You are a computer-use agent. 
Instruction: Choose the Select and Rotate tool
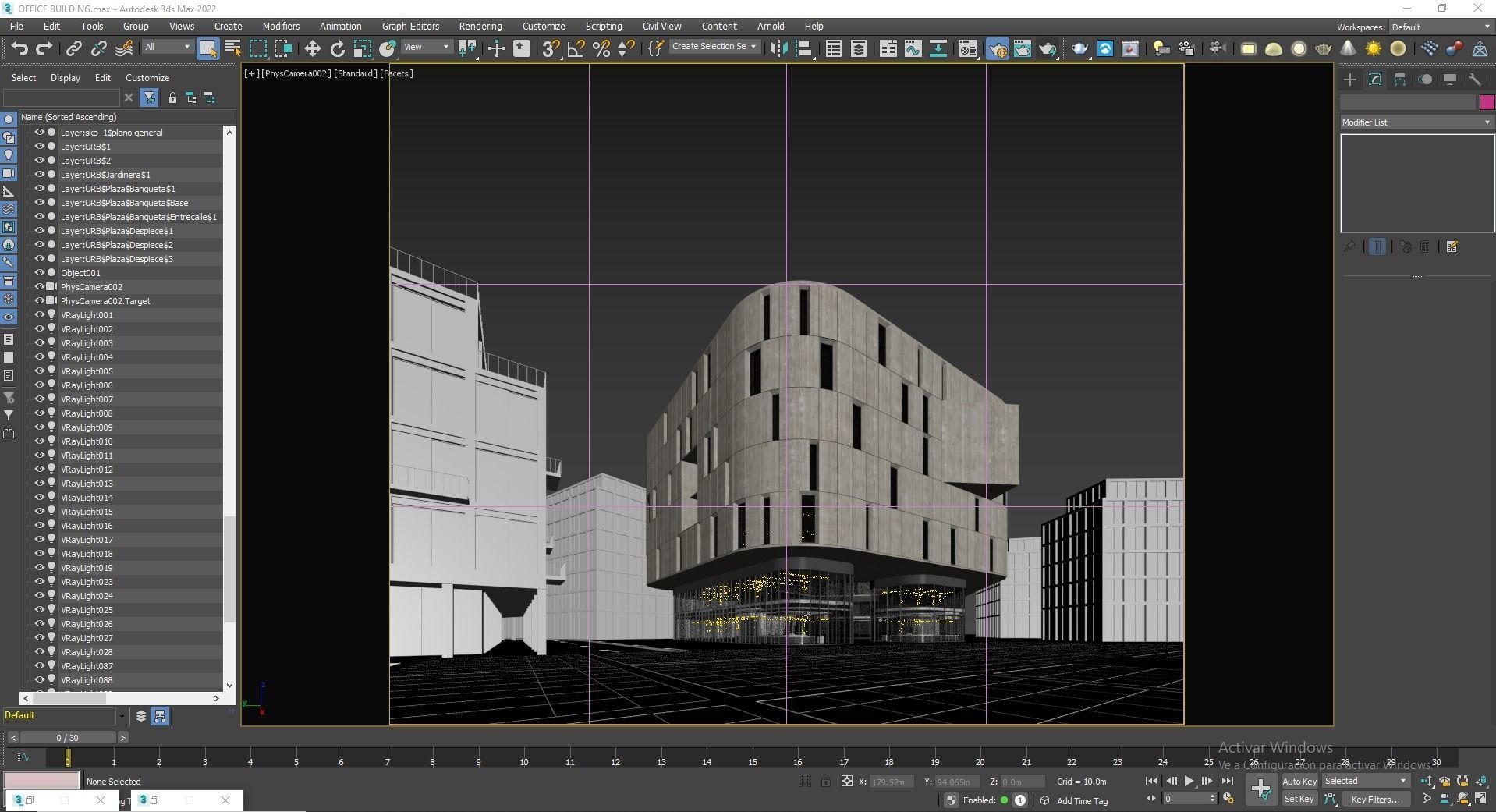[337, 48]
